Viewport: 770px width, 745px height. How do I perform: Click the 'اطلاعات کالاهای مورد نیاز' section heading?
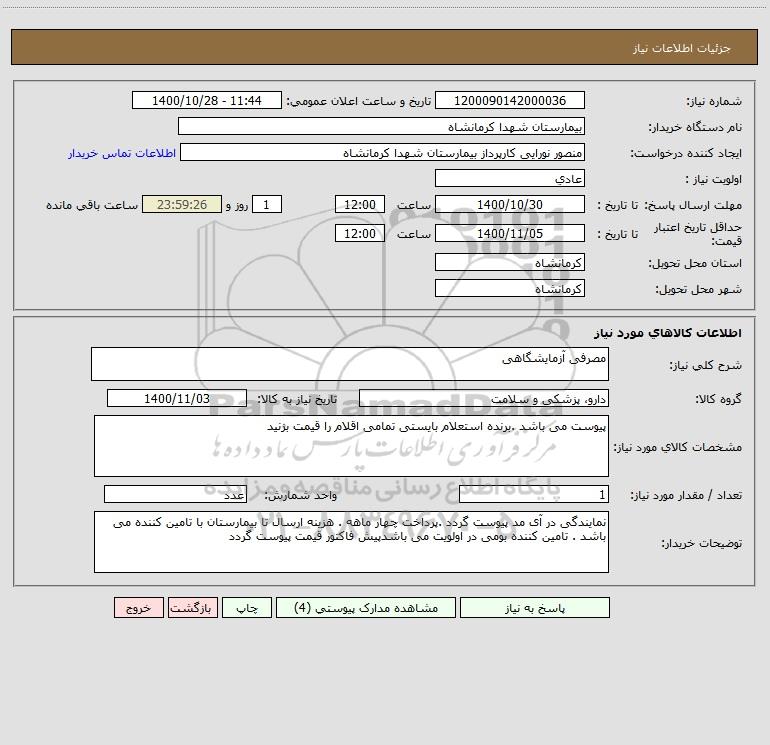point(668,333)
